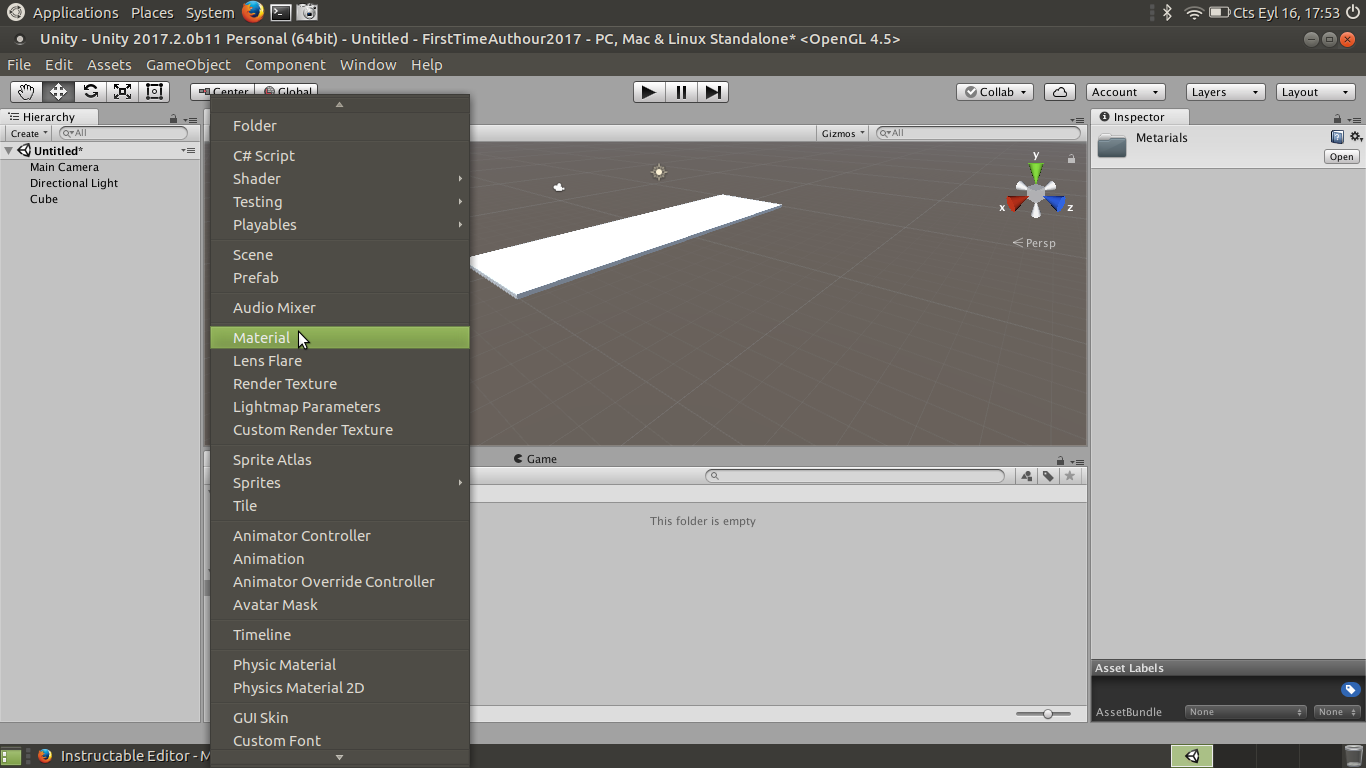
Task: Choose Prefab from the create menu
Action: [340, 278]
